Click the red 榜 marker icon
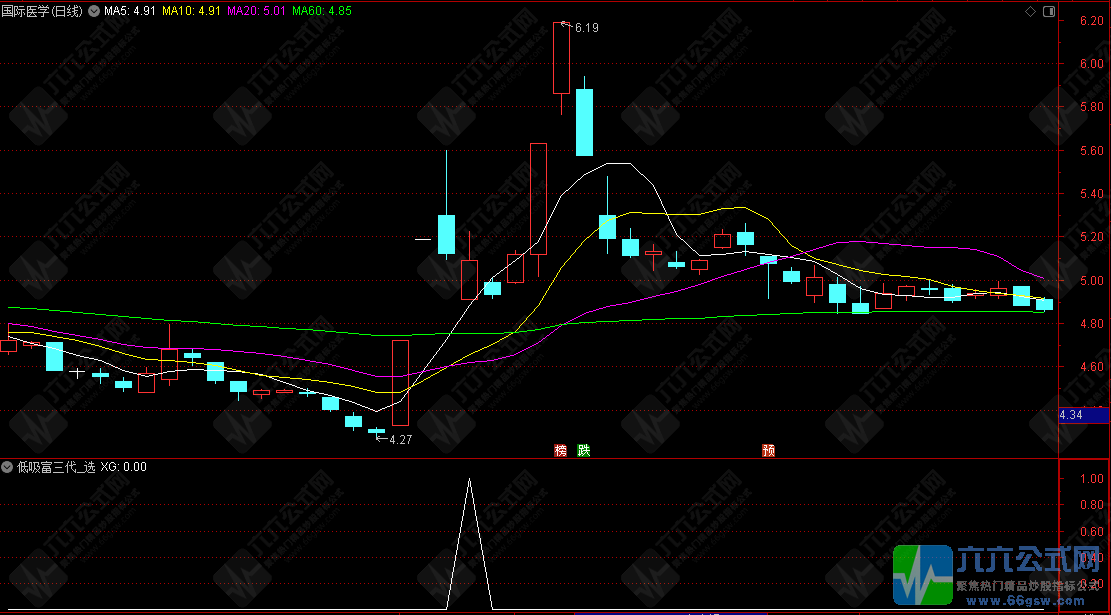Image resolution: width=1111 pixels, height=615 pixels. pyautogui.click(x=561, y=450)
